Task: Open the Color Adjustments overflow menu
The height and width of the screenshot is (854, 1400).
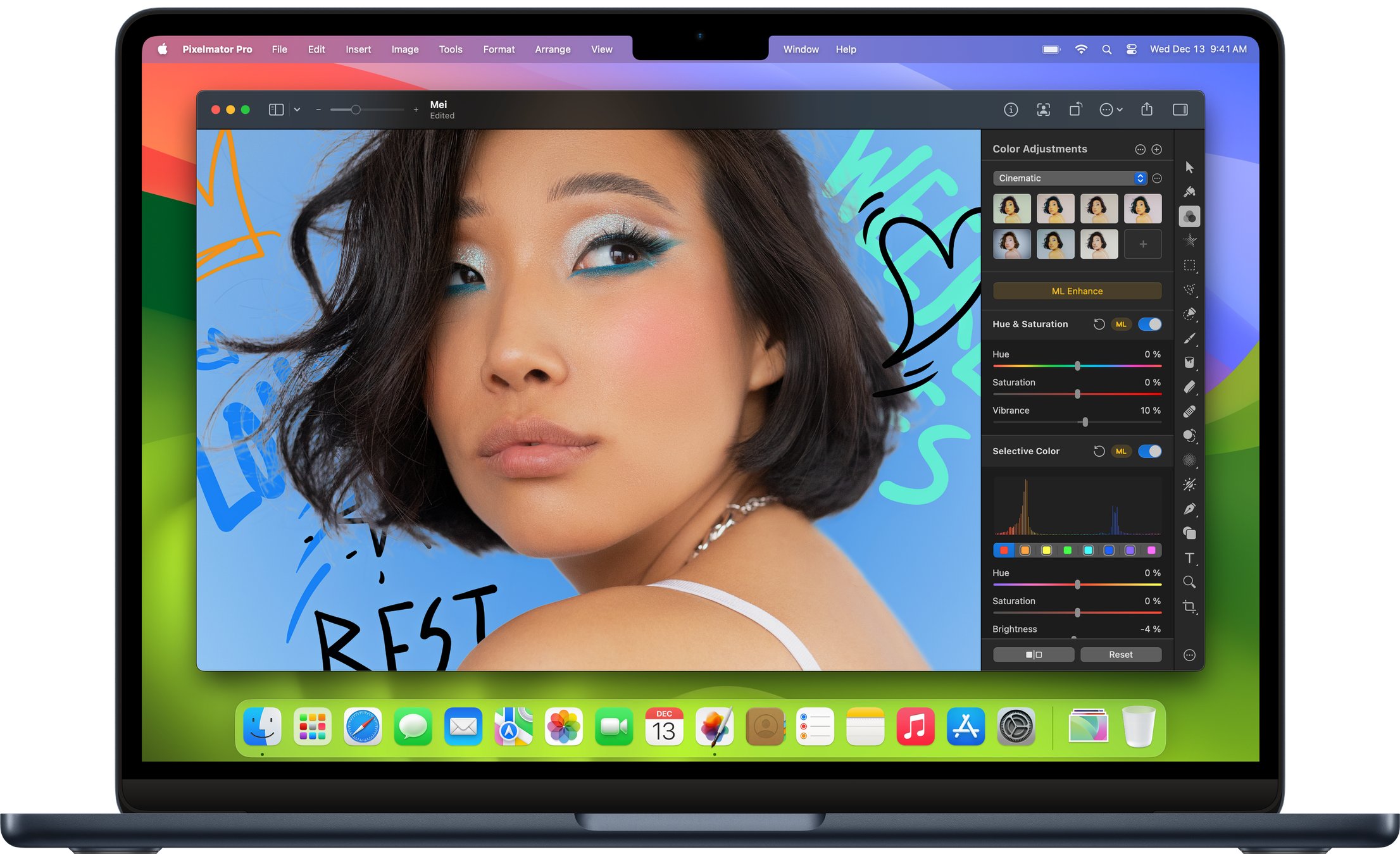Action: 1140,149
